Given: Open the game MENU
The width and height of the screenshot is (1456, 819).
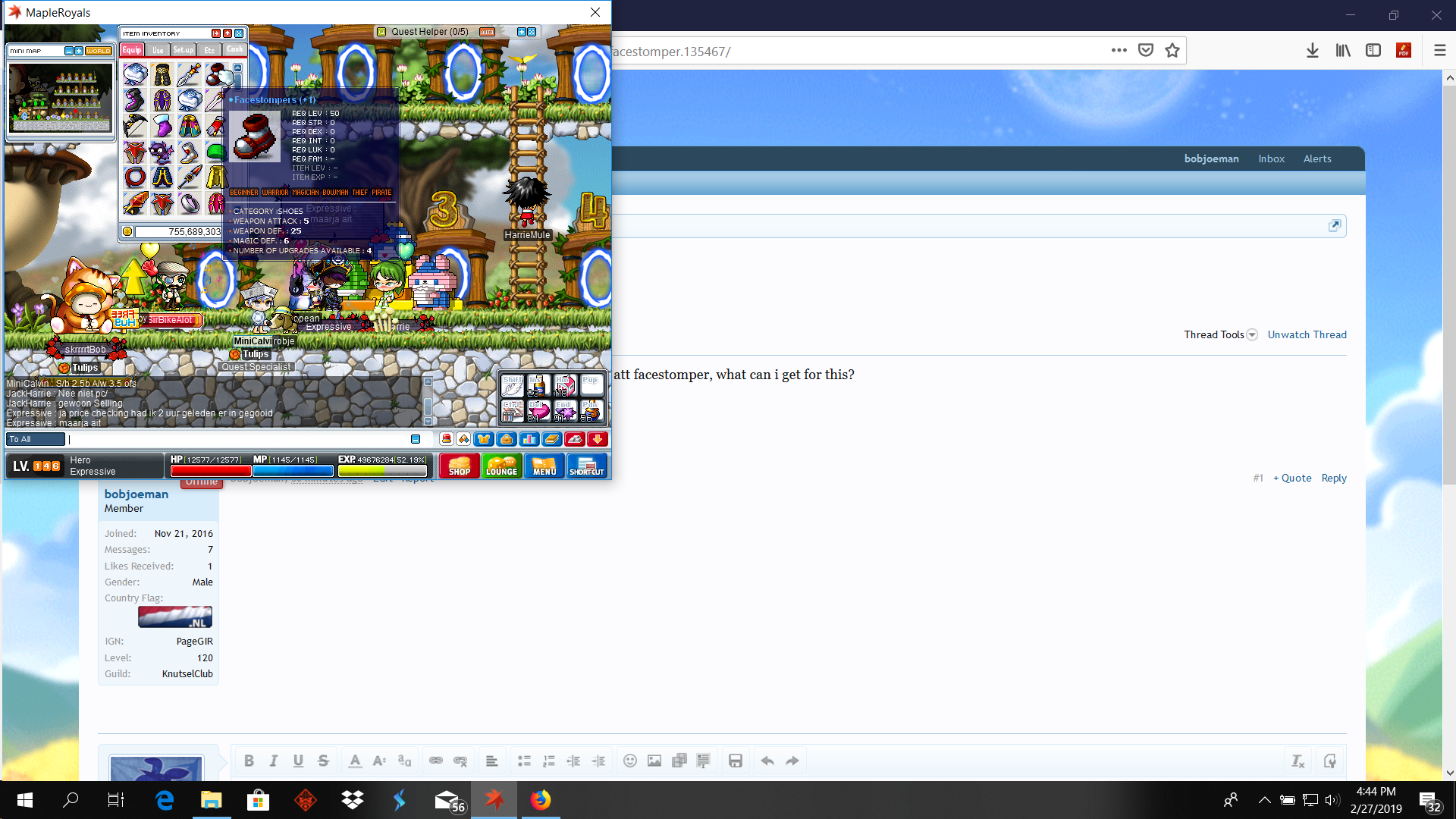Looking at the screenshot, I should point(544,466).
